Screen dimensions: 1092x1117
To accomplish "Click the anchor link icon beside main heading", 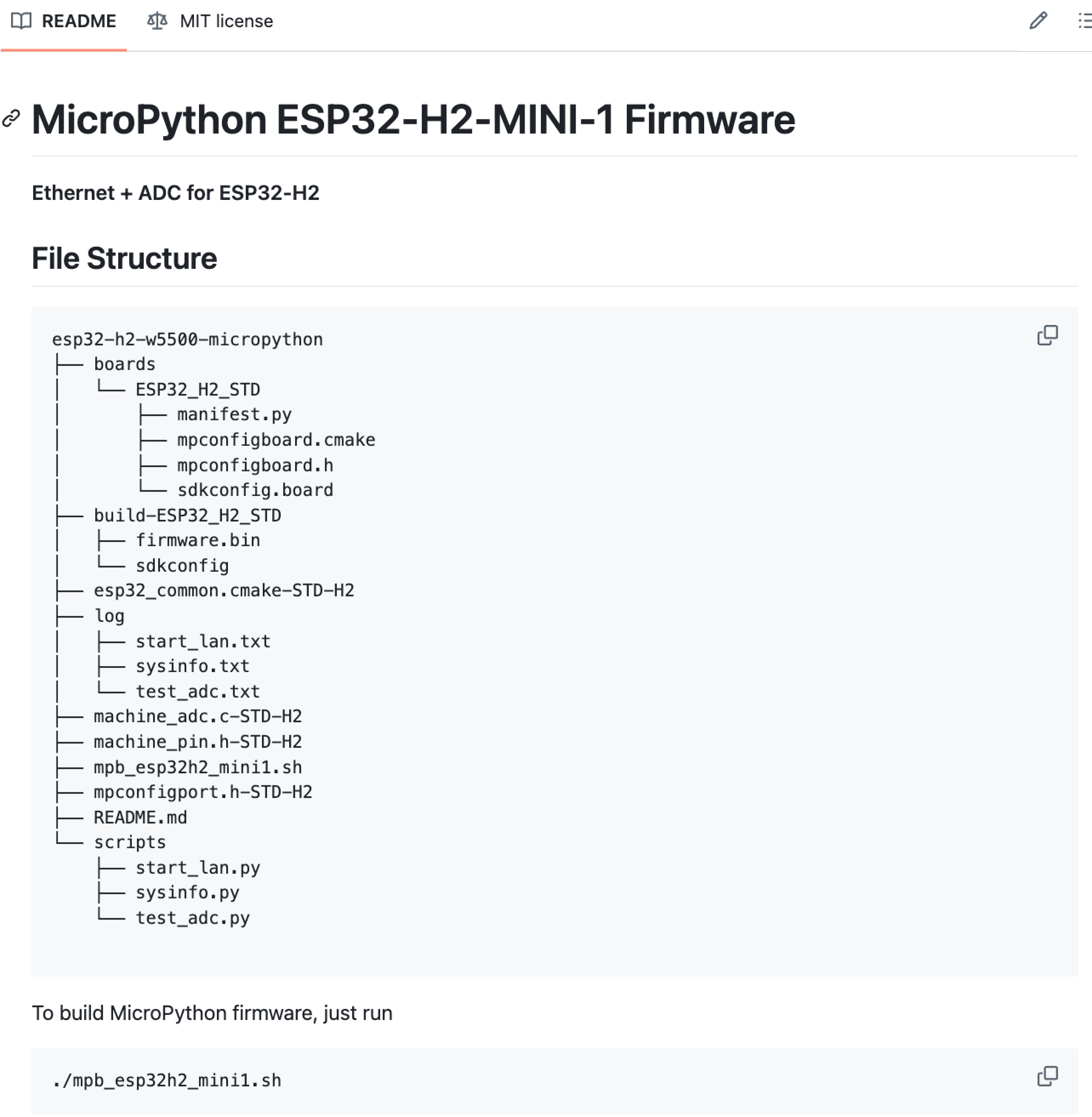I will [x=11, y=119].
